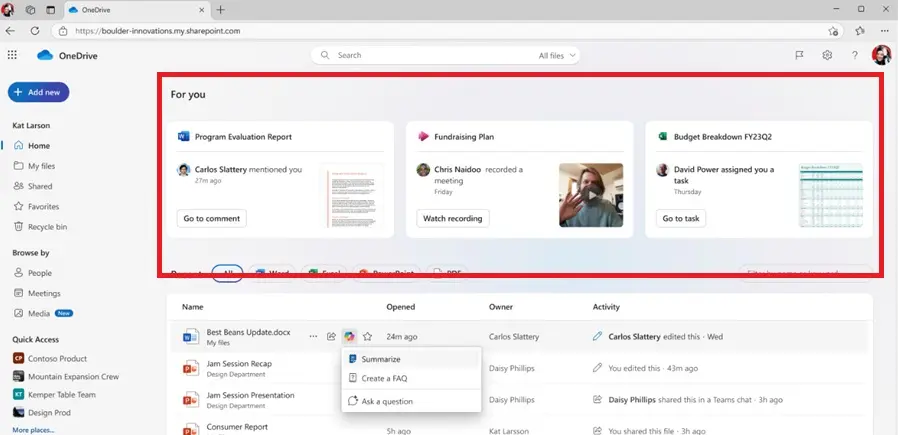Open the help question mark icon
Image resolution: width=898 pixels, height=435 pixels.
[x=854, y=55]
